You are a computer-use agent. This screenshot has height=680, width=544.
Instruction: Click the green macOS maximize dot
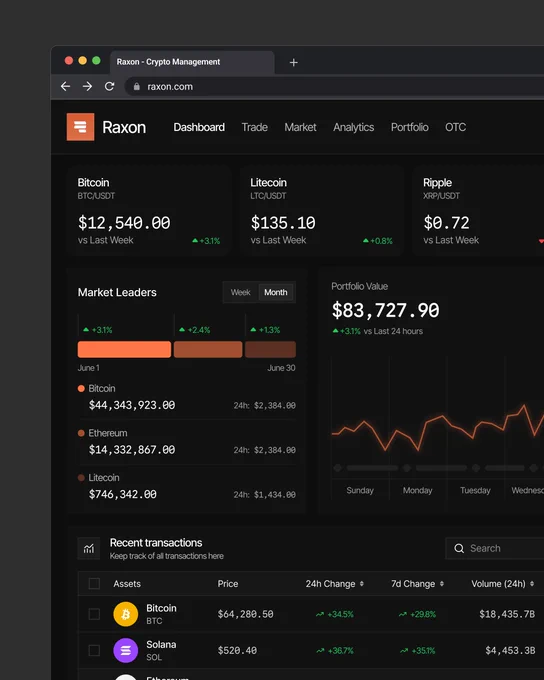click(96, 60)
